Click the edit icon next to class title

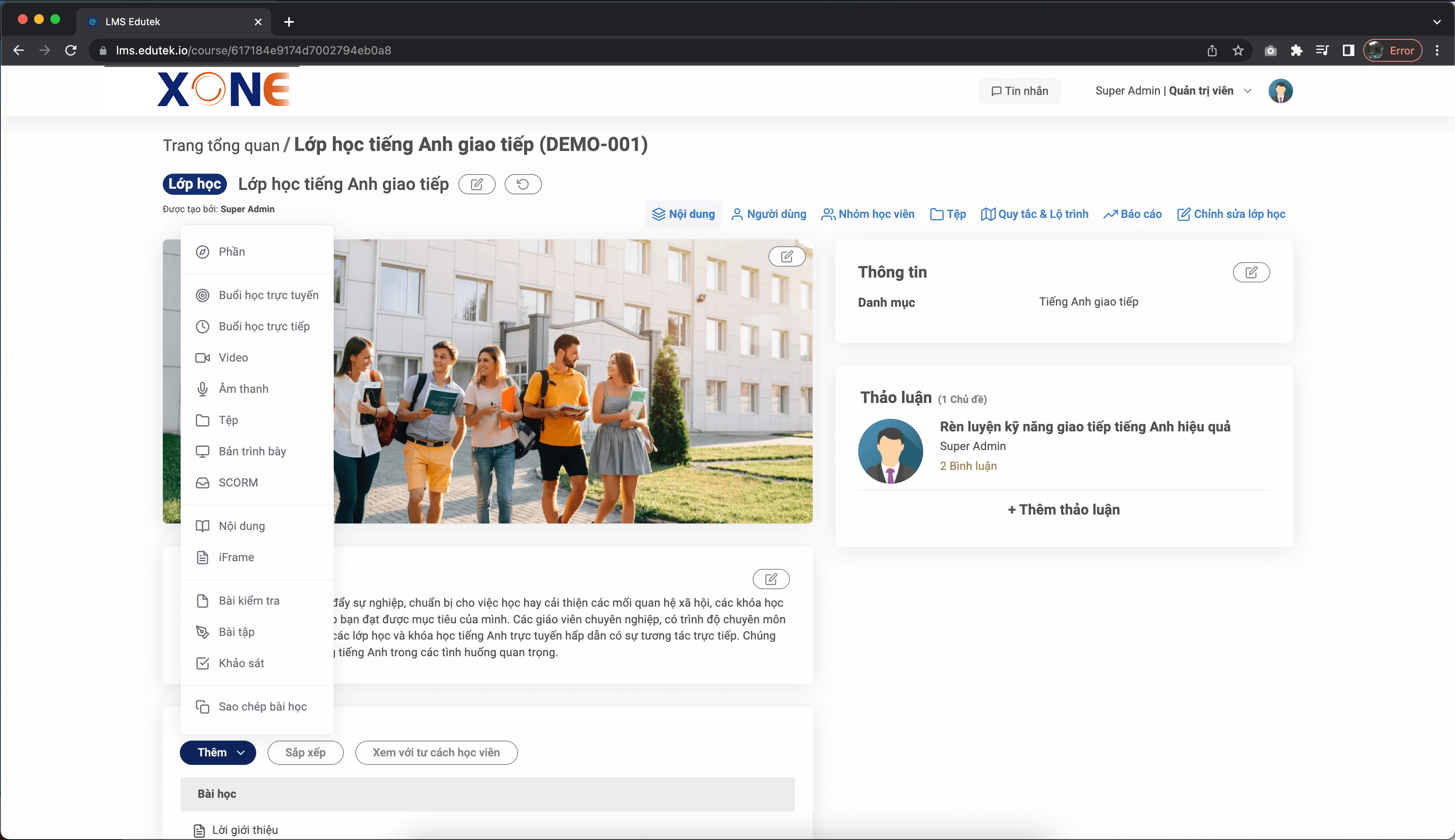477,184
